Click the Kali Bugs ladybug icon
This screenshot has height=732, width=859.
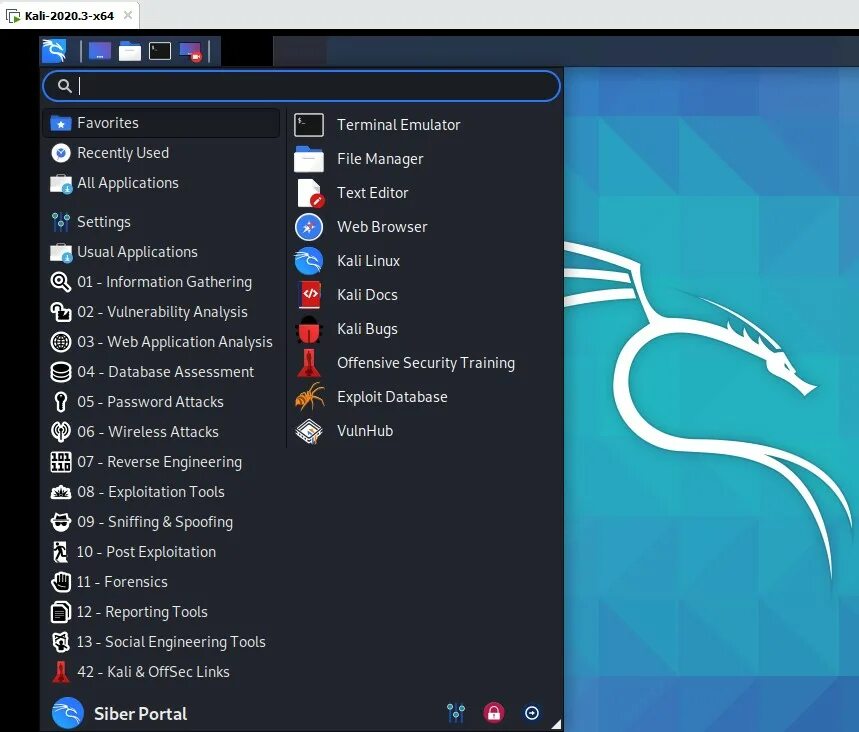point(309,329)
